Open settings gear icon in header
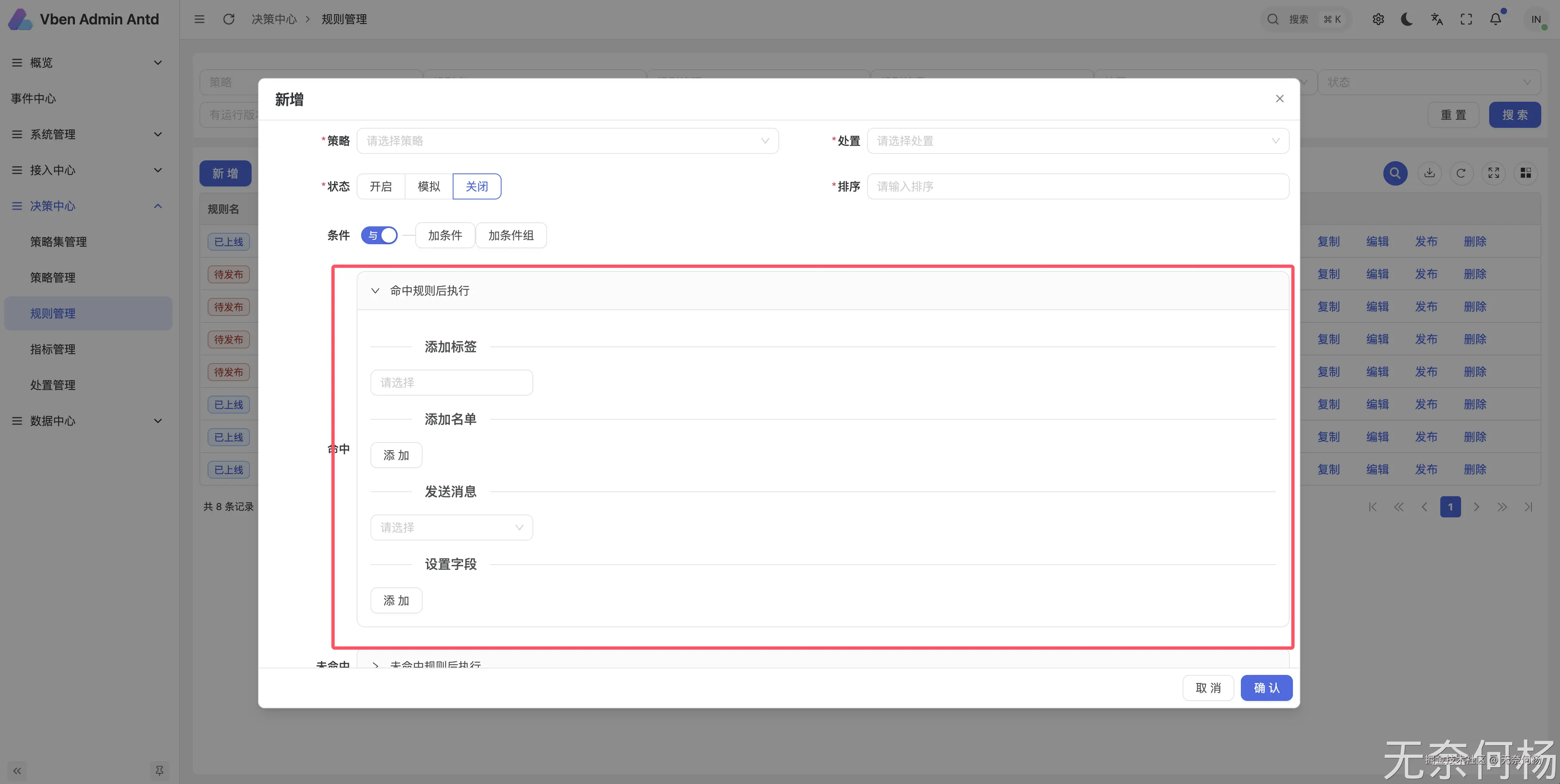This screenshot has height=784, width=1560. [1378, 20]
